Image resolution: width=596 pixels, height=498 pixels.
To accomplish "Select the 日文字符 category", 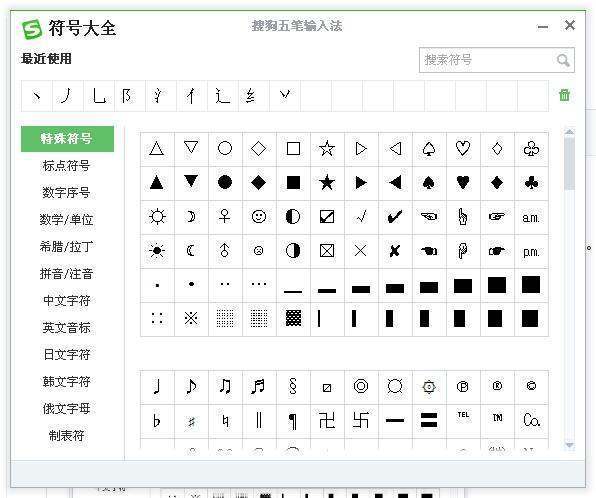I will click(x=67, y=355).
